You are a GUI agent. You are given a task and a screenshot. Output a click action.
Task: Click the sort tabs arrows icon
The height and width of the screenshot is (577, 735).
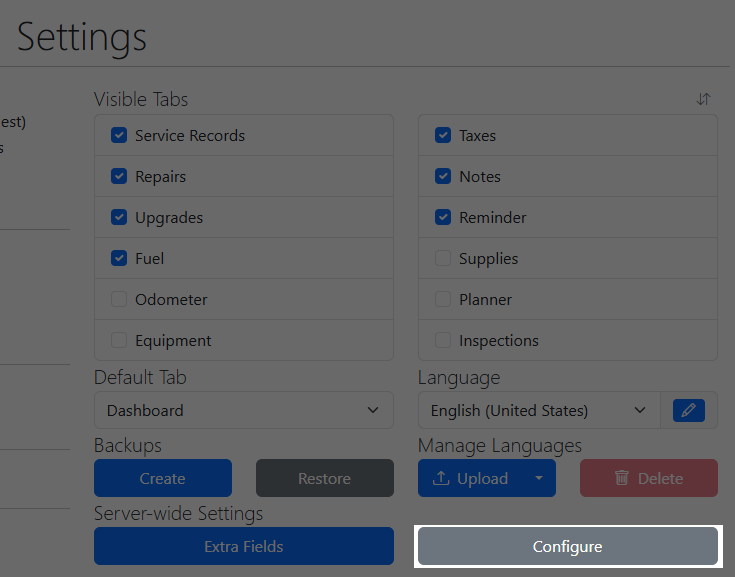pyautogui.click(x=704, y=99)
